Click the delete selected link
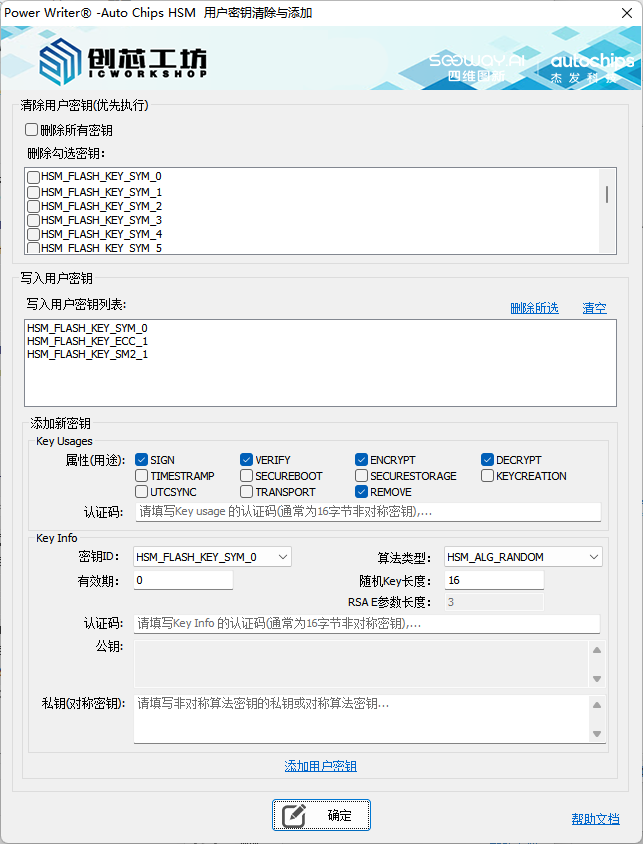643x844 pixels. tap(534, 308)
